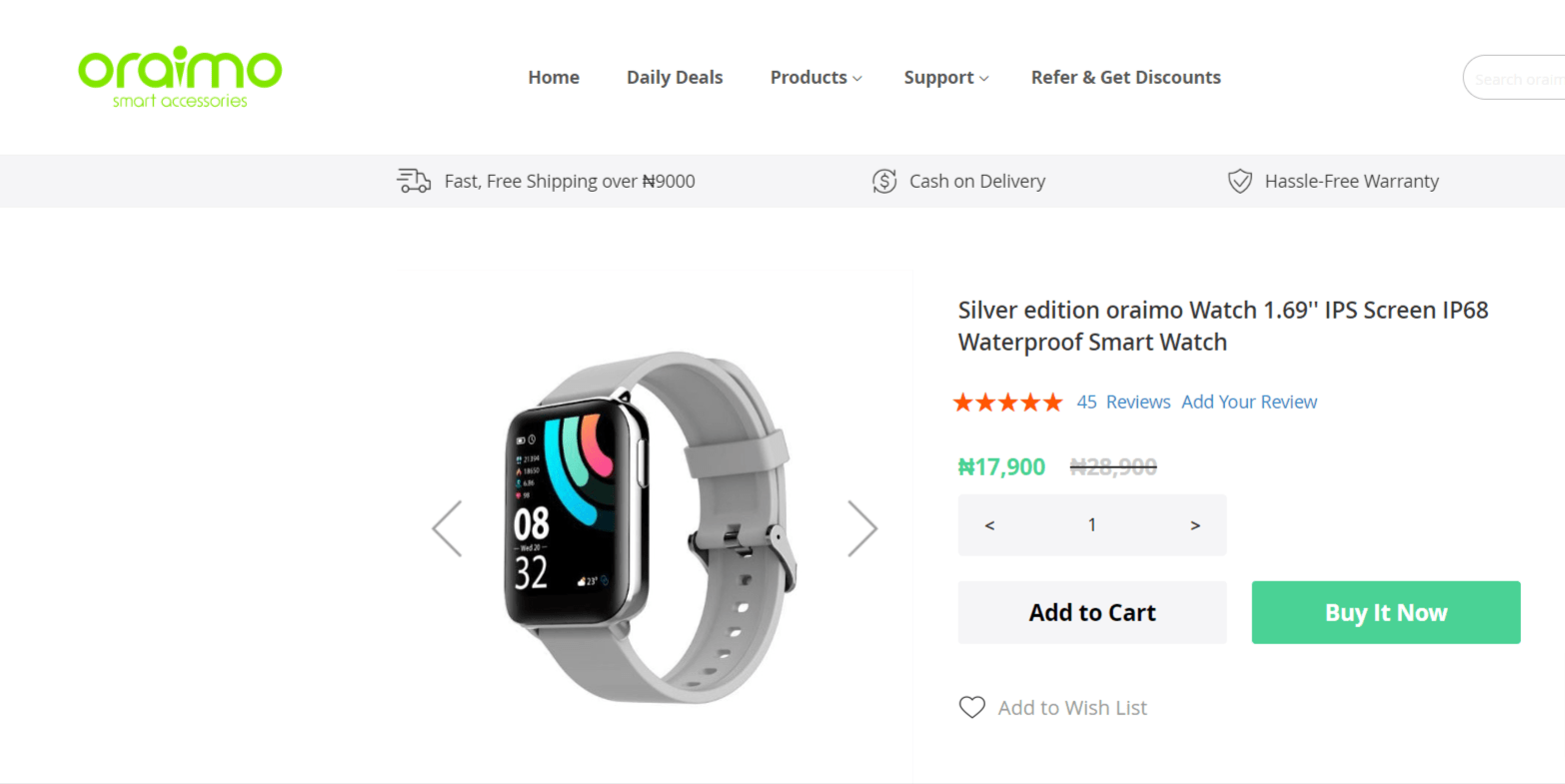Click the fifth orange rating star
The image size is (1565, 784).
click(1053, 401)
